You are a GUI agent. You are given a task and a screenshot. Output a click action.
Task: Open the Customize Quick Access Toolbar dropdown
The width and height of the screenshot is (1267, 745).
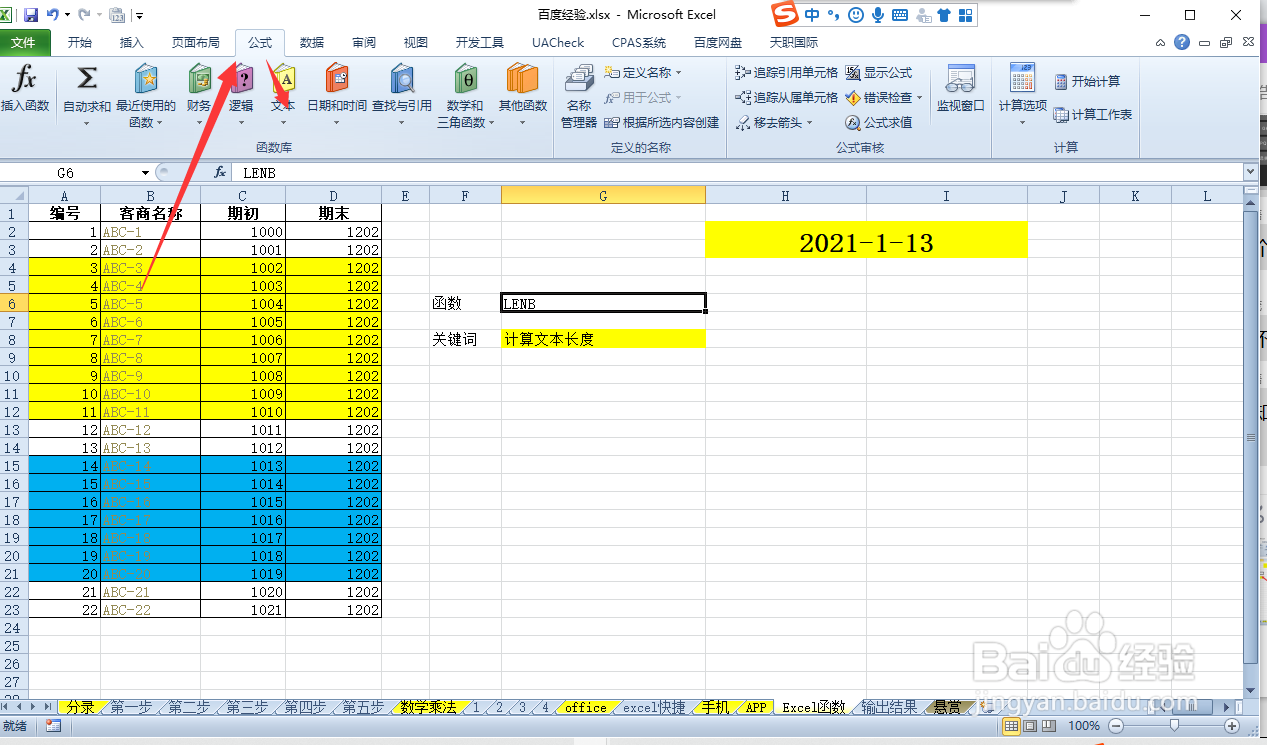(139, 16)
